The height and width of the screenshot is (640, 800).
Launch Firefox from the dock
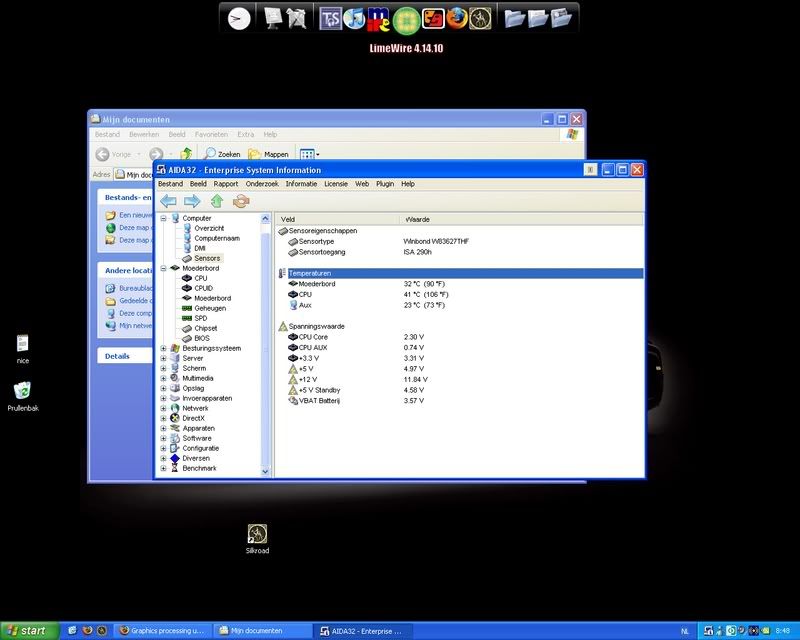coord(457,18)
